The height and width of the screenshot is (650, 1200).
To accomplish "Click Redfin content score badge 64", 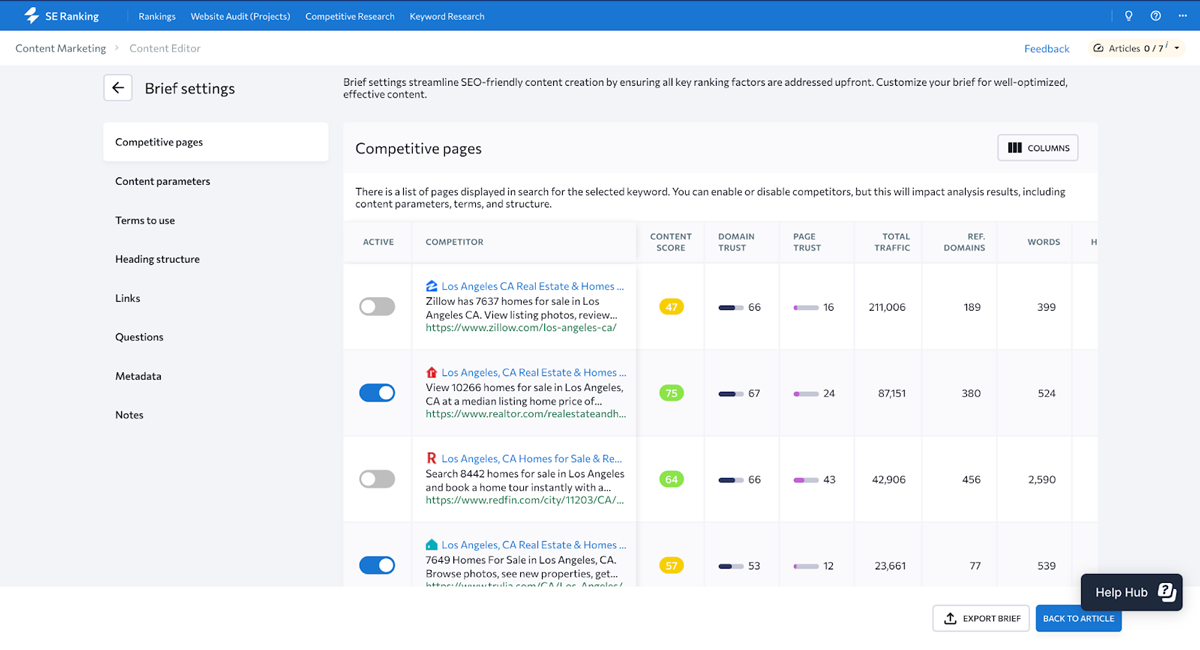I will [x=671, y=479].
